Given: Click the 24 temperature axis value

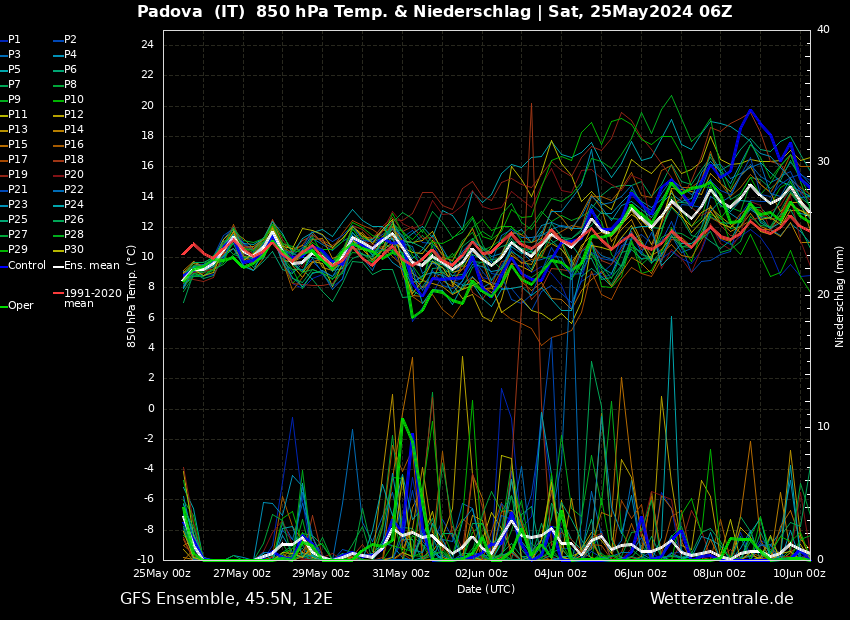Looking at the screenshot, I should [147, 44].
